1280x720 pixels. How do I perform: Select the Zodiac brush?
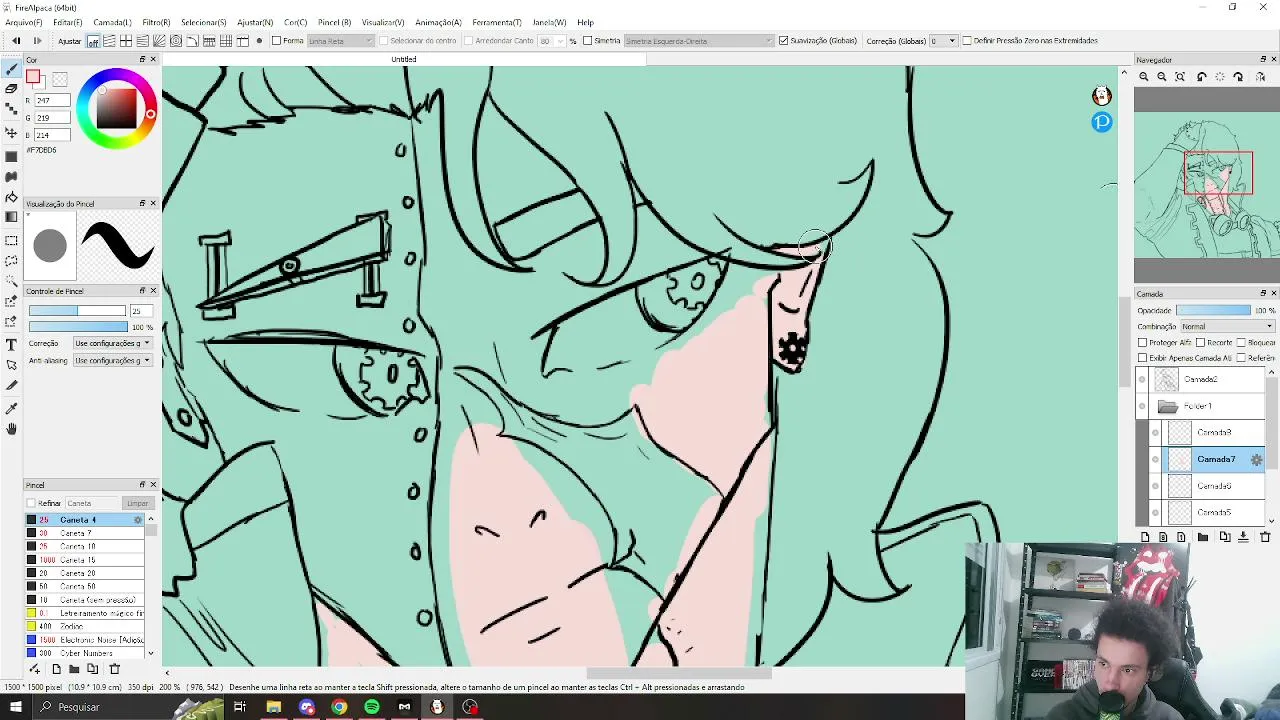coord(85,626)
